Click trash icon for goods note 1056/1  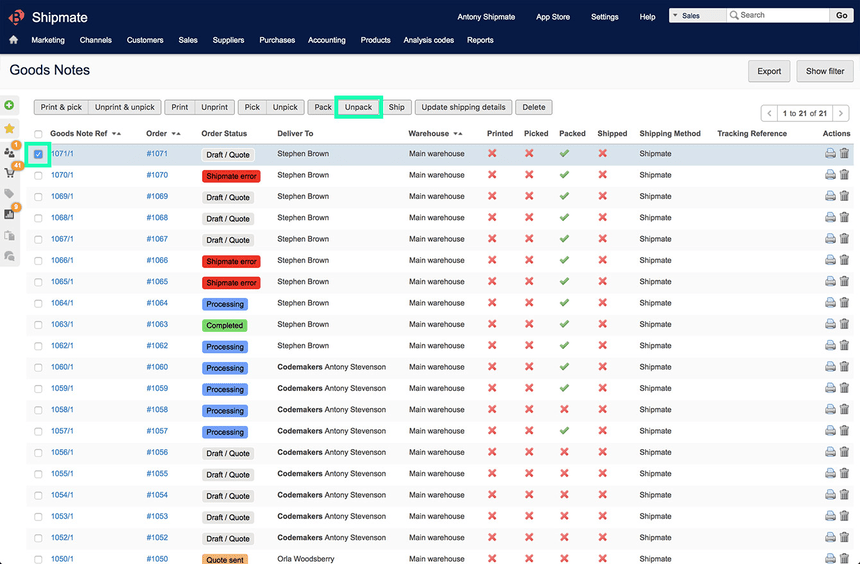[845, 452]
